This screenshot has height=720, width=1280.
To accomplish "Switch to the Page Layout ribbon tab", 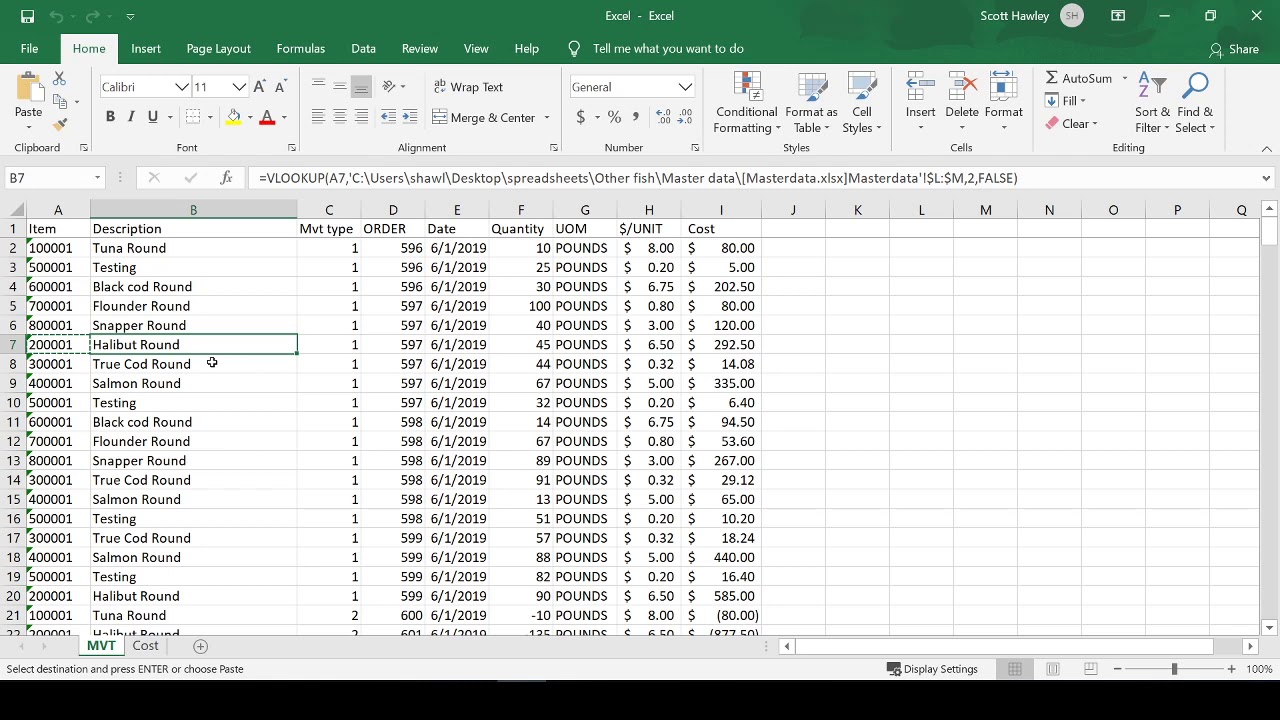I will (x=218, y=48).
